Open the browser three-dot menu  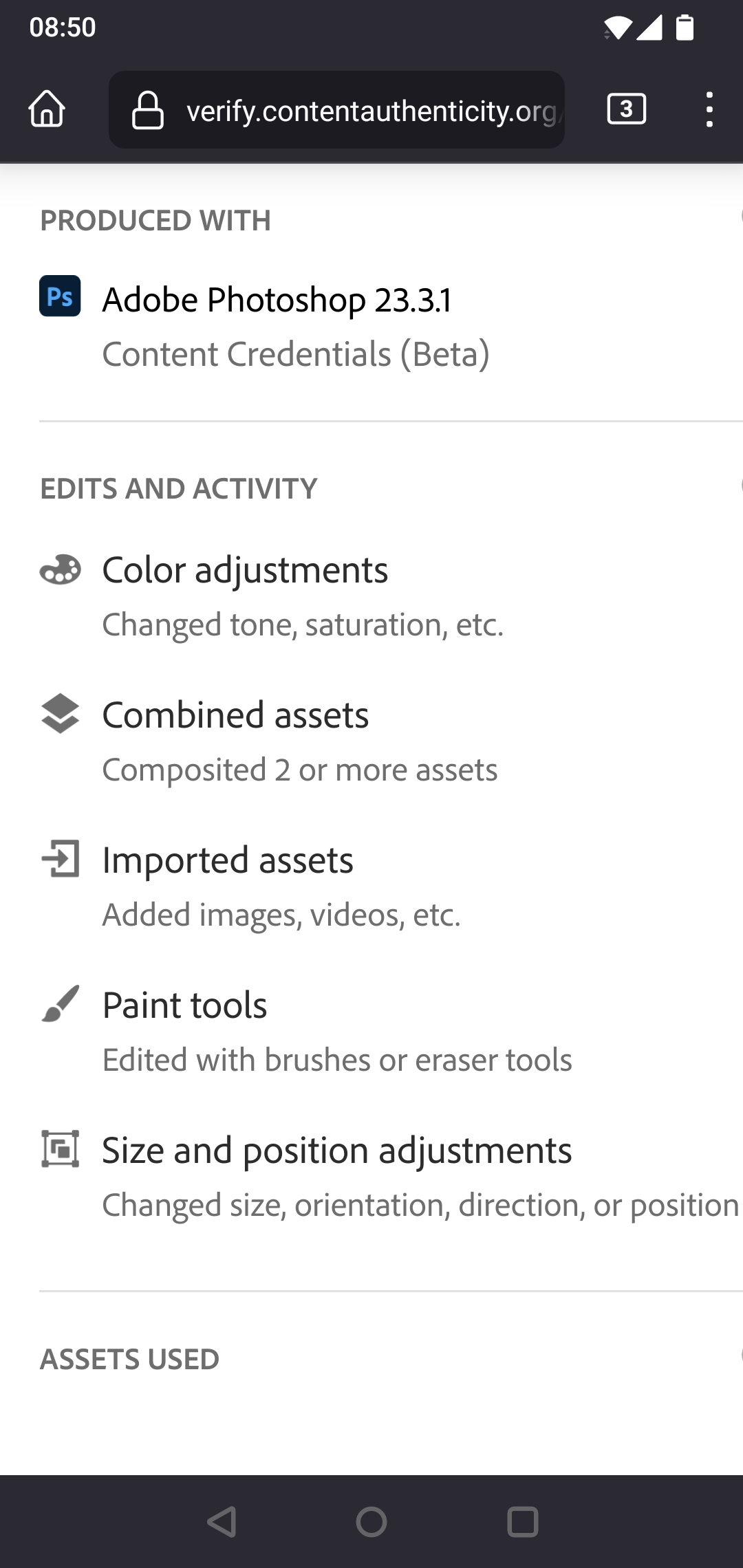click(x=709, y=109)
